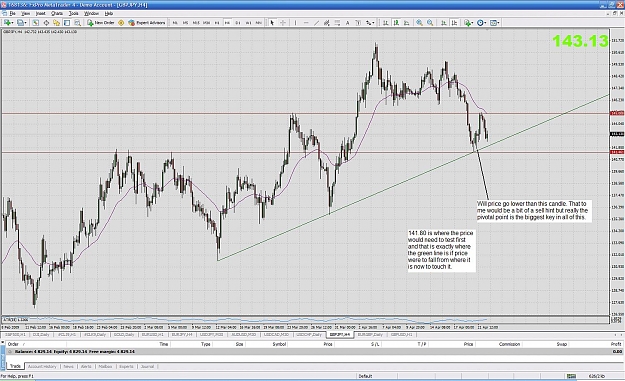Screen dimensions: 625x381
Task: Click the New Chart toolbar icon
Action: pos(8,23)
